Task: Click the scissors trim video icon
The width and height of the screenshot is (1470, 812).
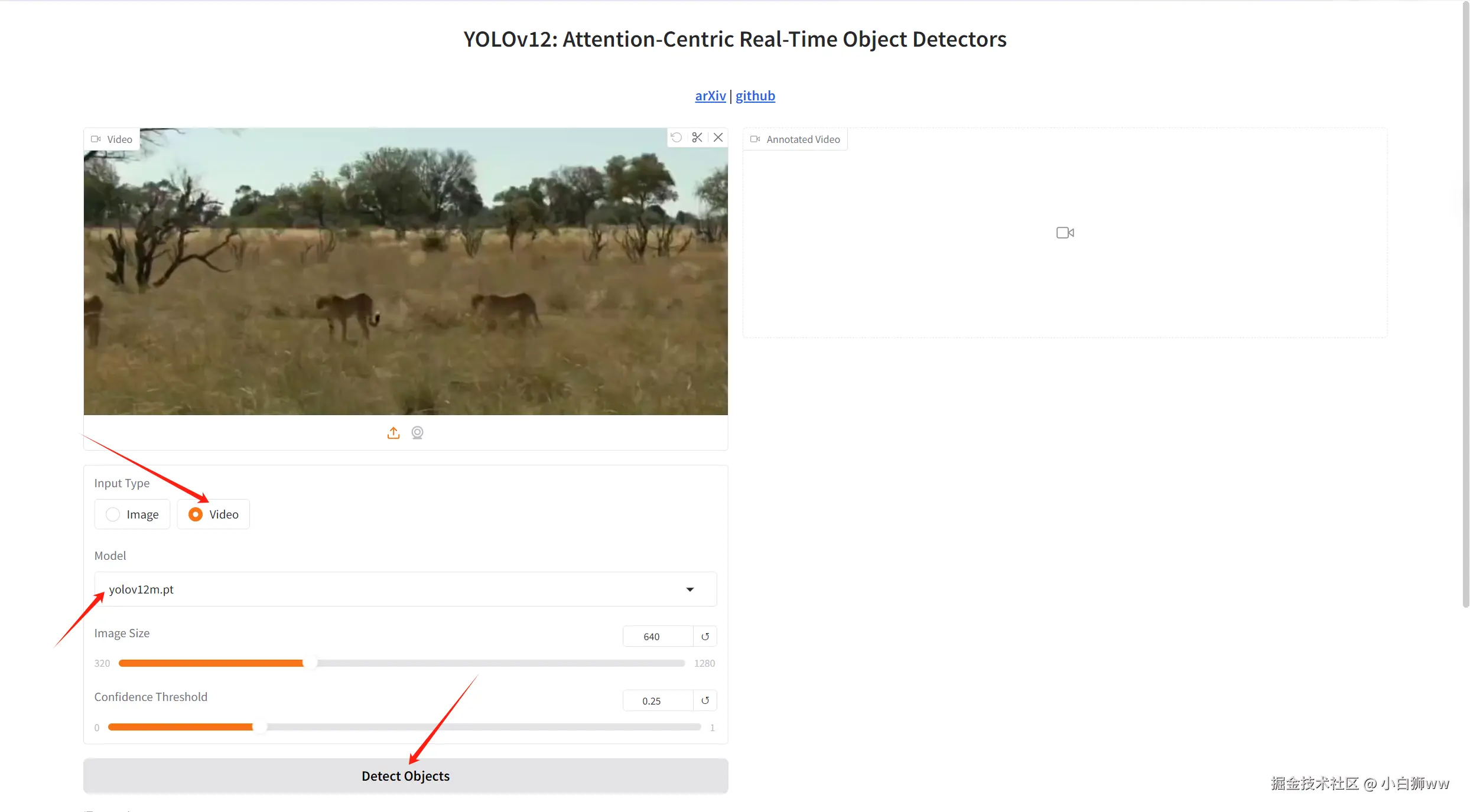Action: (697, 138)
